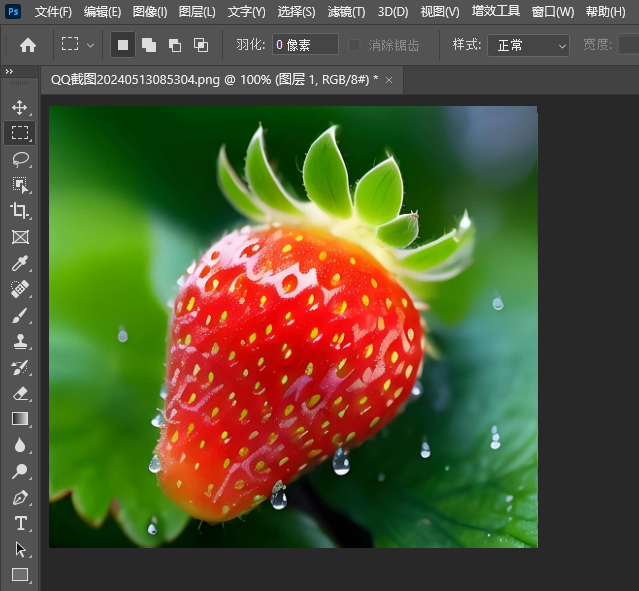Select the Gradient tool
639x591 pixels.
tap(20, 419)
